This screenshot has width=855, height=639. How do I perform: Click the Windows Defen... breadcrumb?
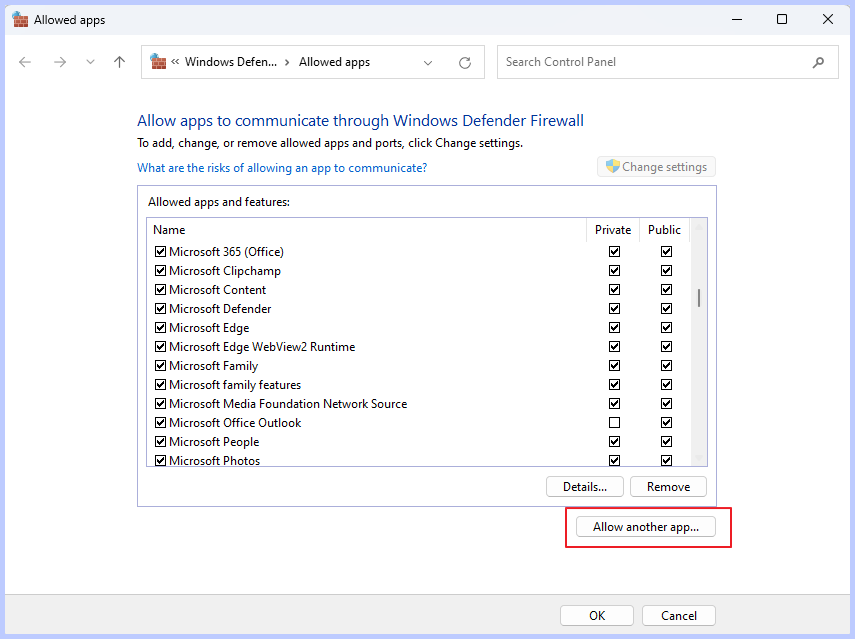click(231, 62)
